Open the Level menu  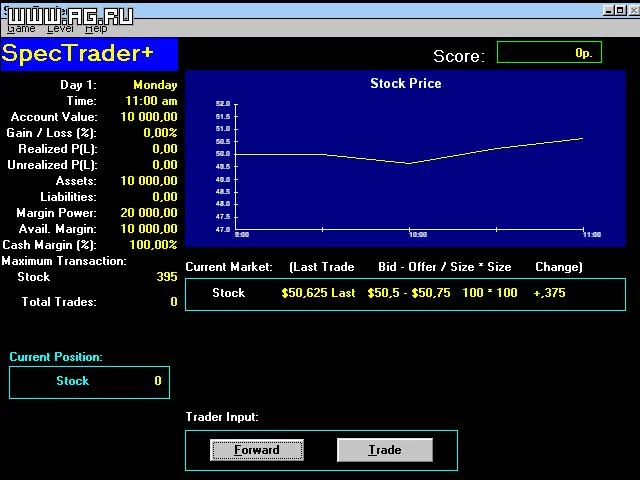[60, 29]
